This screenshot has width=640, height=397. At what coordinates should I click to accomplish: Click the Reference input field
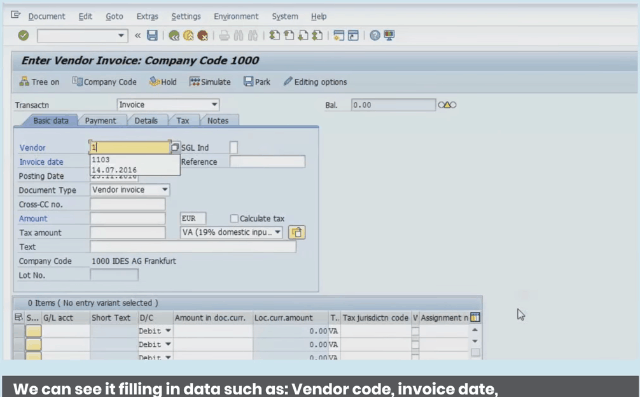point(267,162)
